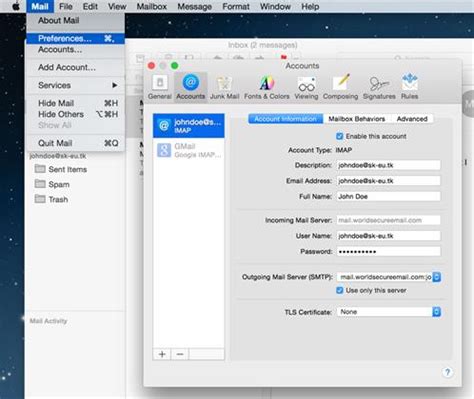Toggle Enable this account checkbox
This screenshot has width=474, height=399.
(x=339, y=136)
